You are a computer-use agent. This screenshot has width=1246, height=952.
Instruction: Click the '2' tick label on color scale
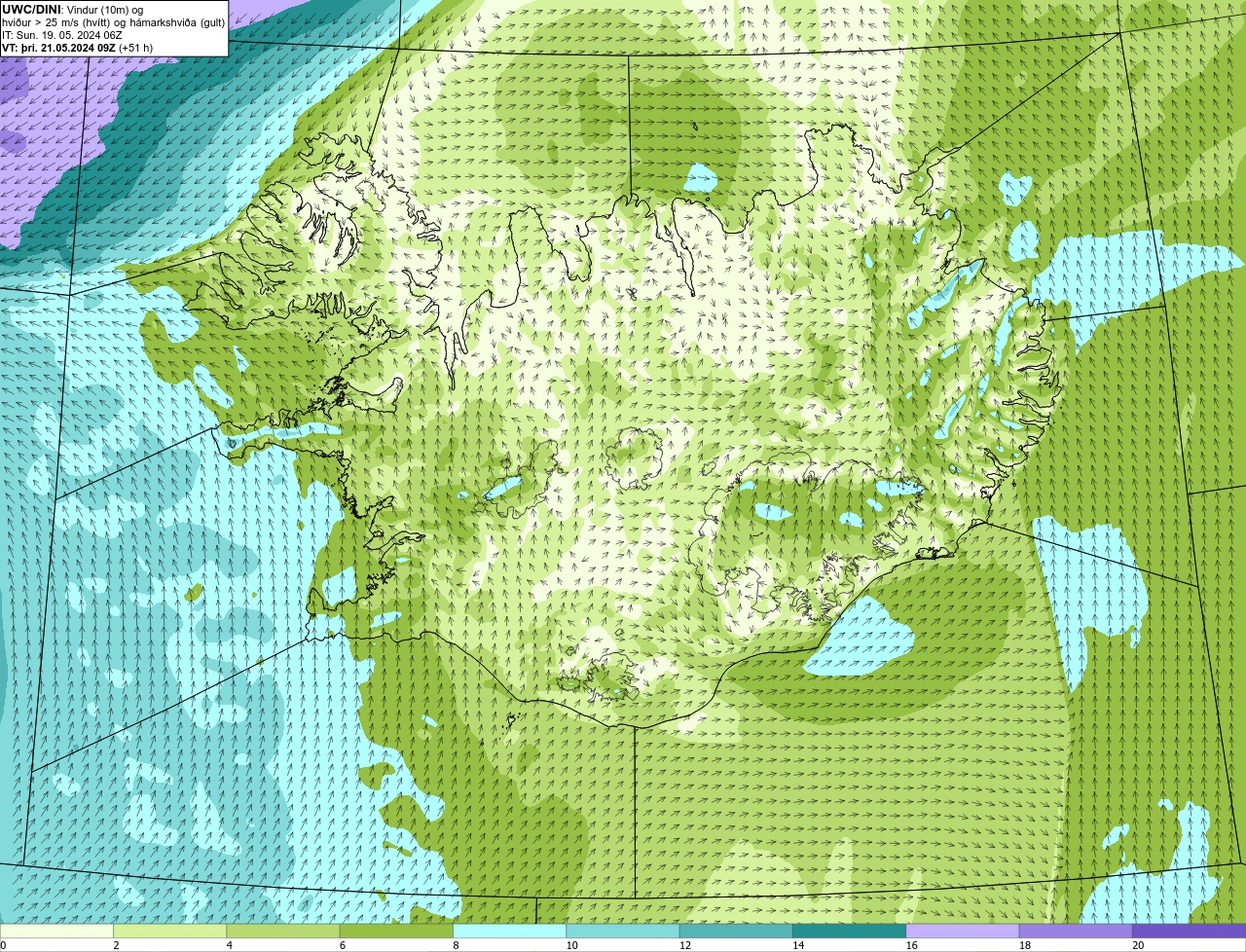coord(116,945)
